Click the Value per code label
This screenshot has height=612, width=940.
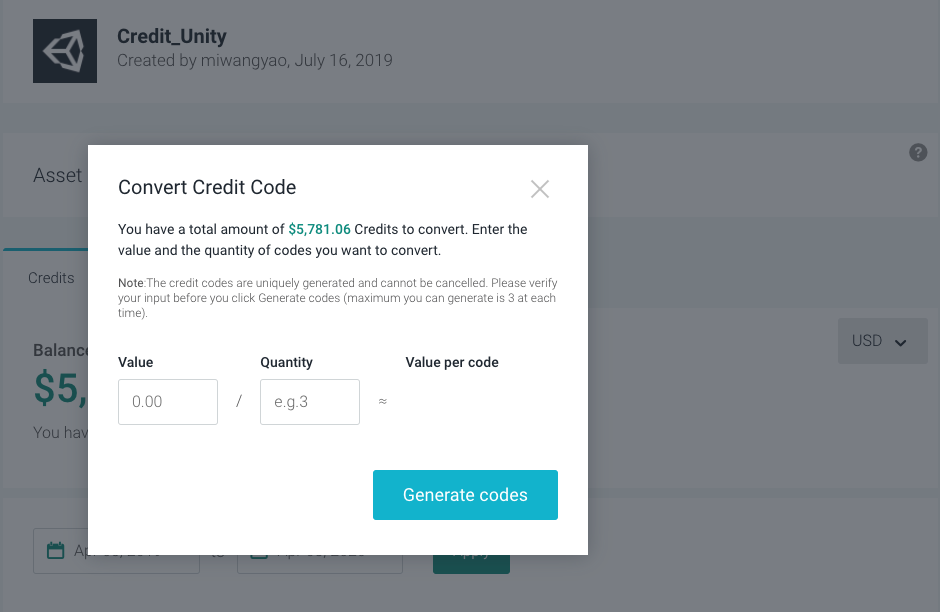click(452, 362)
